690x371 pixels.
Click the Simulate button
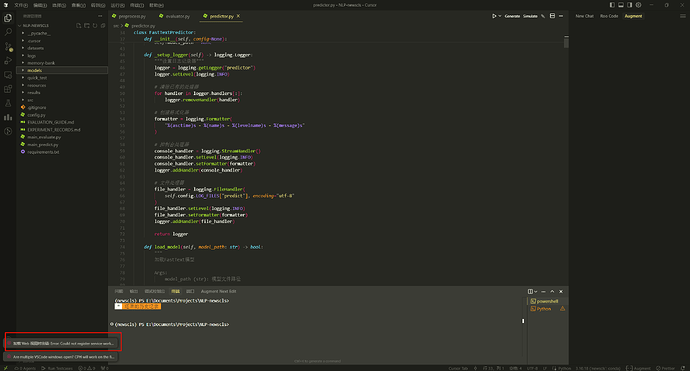[530, 16]
